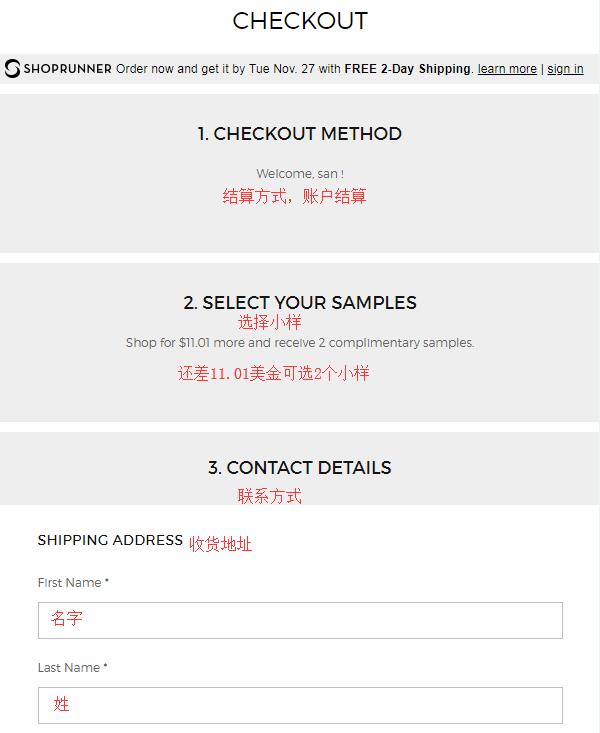Click the First Name field label
600x733 pixels.
(x=73, y=582)
